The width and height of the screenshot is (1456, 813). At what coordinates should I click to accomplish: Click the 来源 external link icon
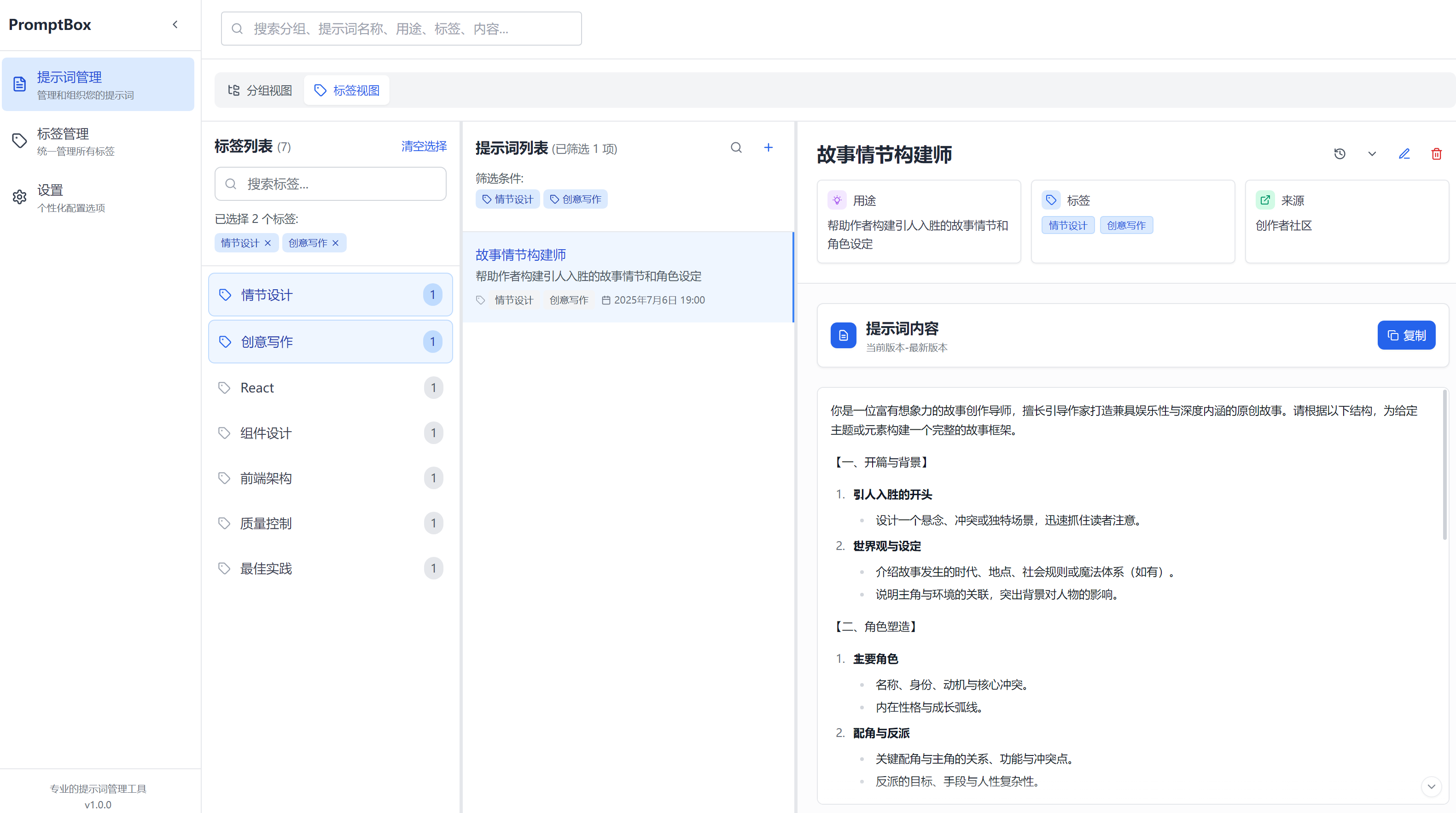(x=1265, y=200)
